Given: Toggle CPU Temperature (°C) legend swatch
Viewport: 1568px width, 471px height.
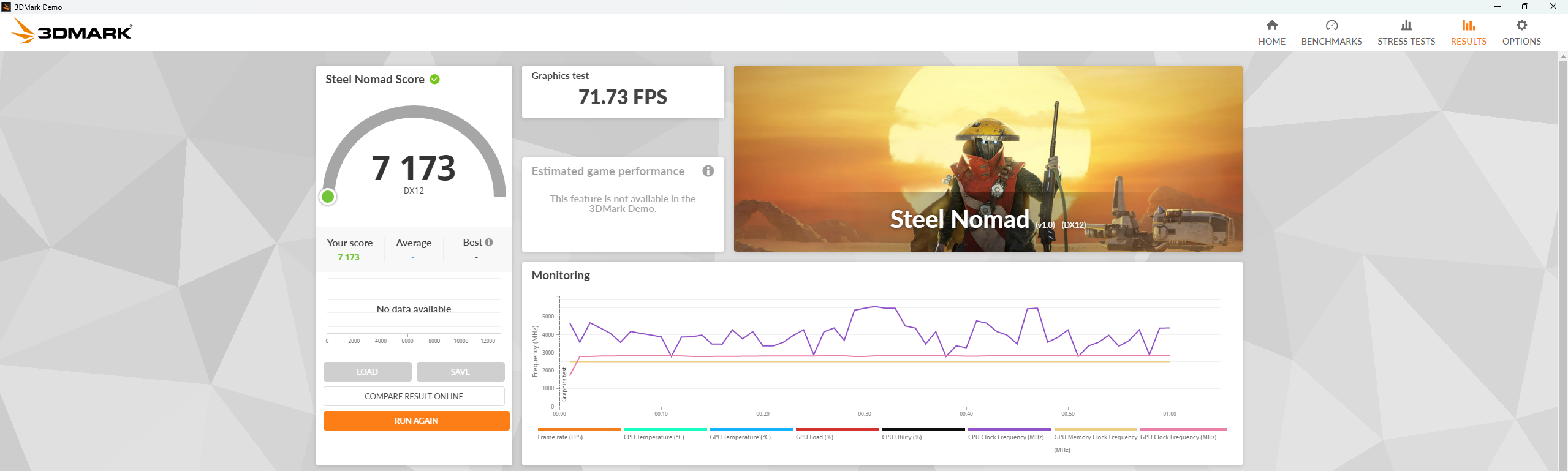Looking at the screenshot, I should [665, 429].
